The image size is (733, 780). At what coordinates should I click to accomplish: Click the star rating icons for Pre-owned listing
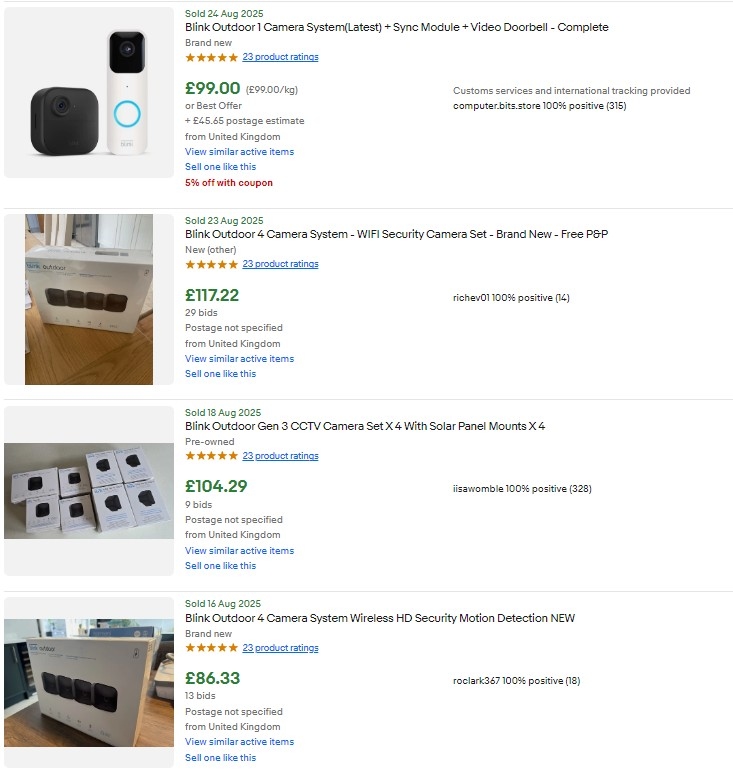[x=212, y=456]
